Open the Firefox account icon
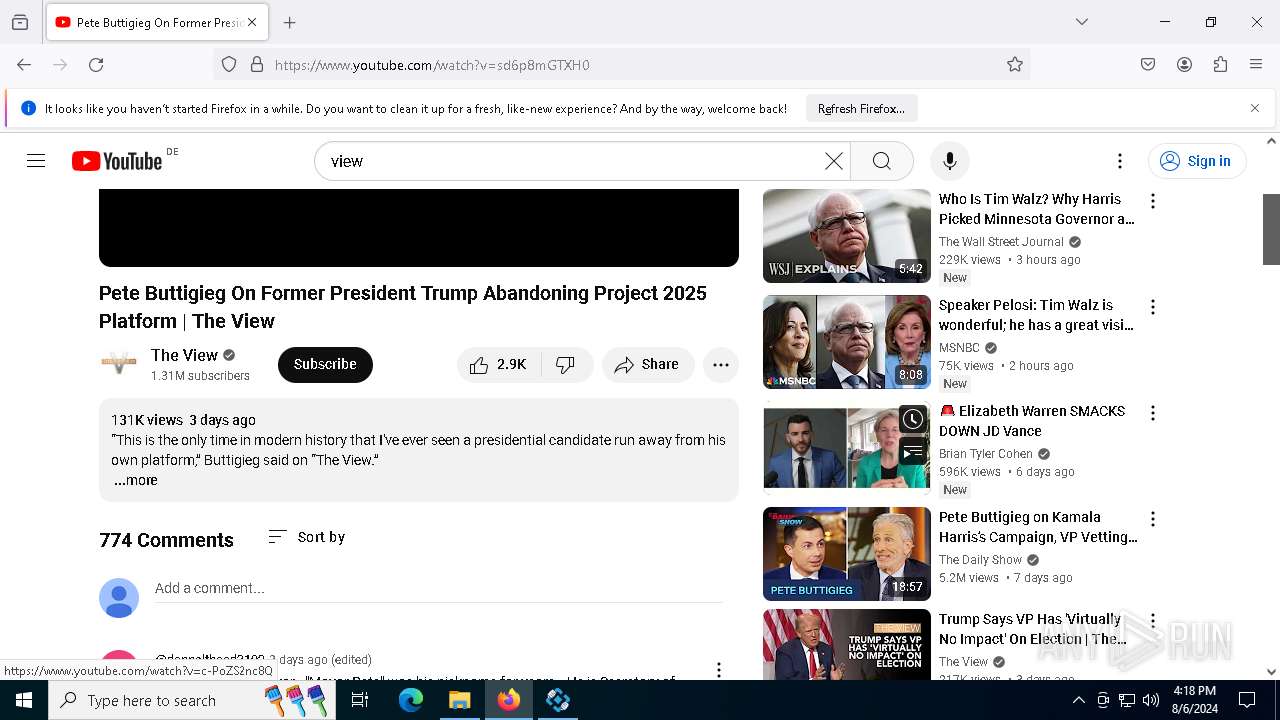1280x720 pixels. [1184, 65]
